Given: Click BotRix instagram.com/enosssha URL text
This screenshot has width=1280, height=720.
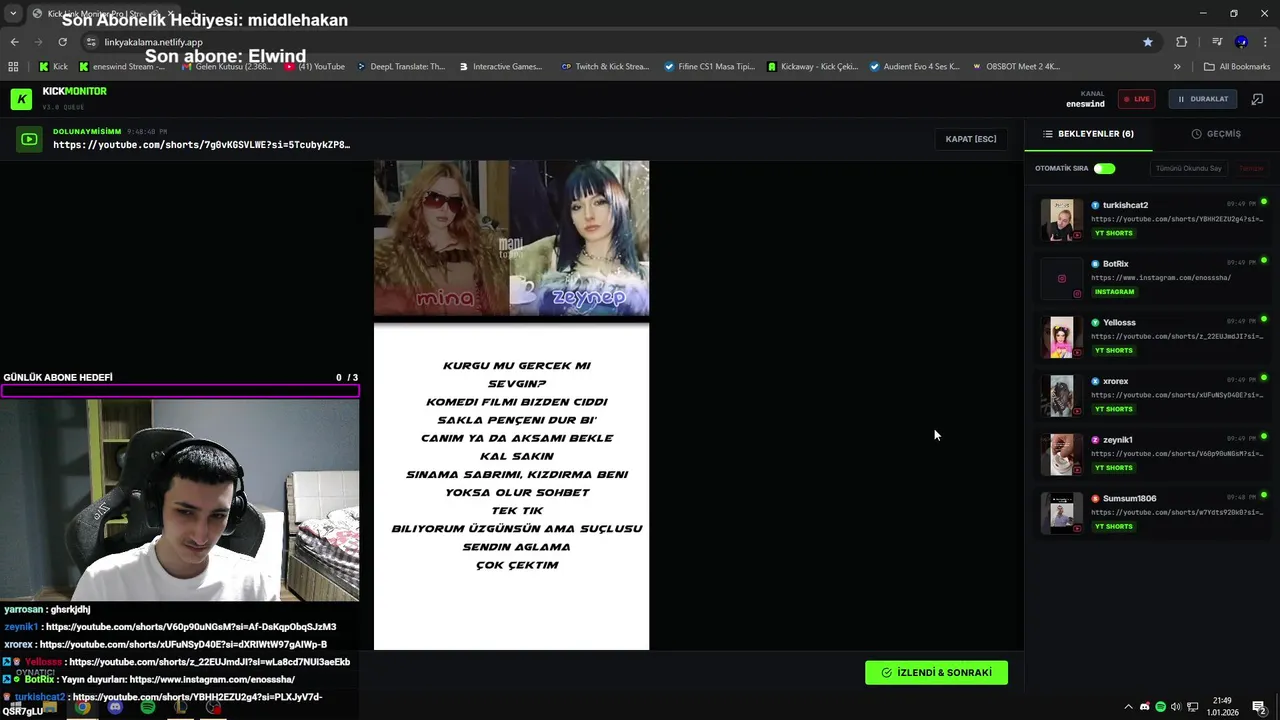Looking at the screenshot, I should click(1161, 278).
